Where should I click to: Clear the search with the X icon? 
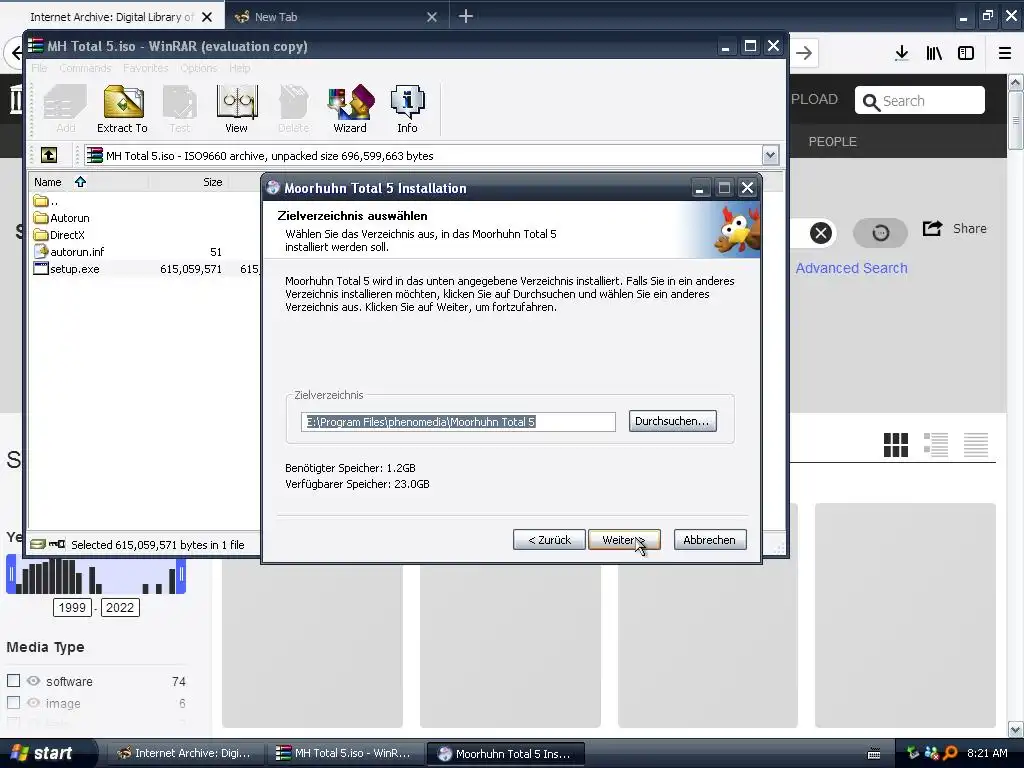(821, 233)
